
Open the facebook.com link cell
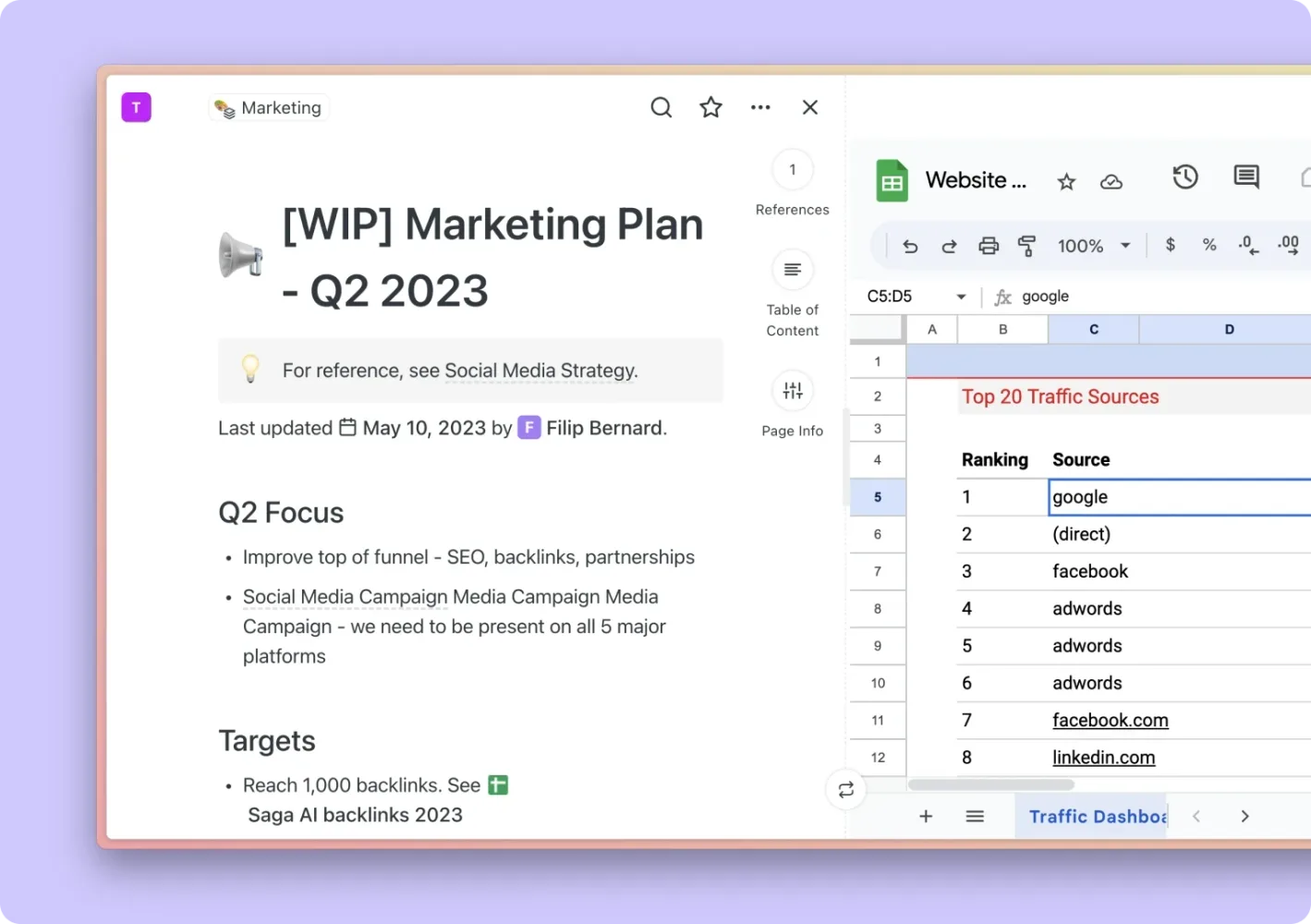point(1110,721)
